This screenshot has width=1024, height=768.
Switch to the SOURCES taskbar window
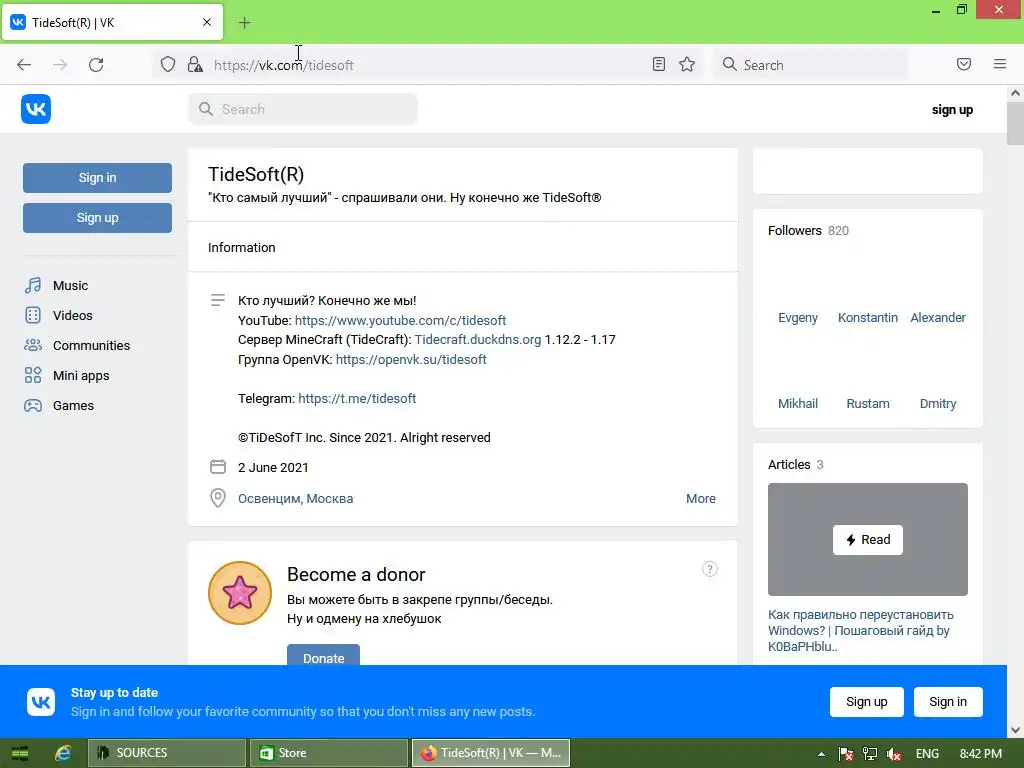(x=167, y=753)
